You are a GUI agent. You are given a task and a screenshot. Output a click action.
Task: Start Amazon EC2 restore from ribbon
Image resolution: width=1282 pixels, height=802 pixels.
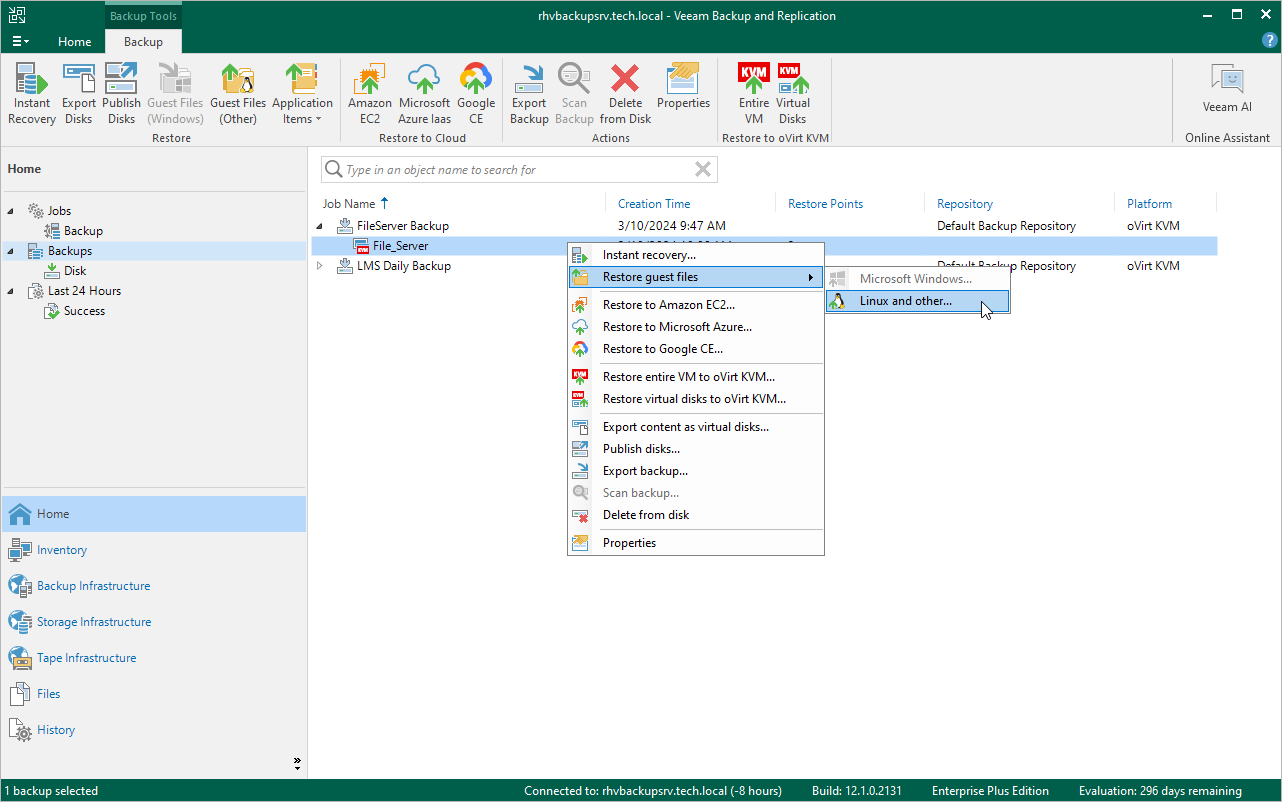pos(370,93)
